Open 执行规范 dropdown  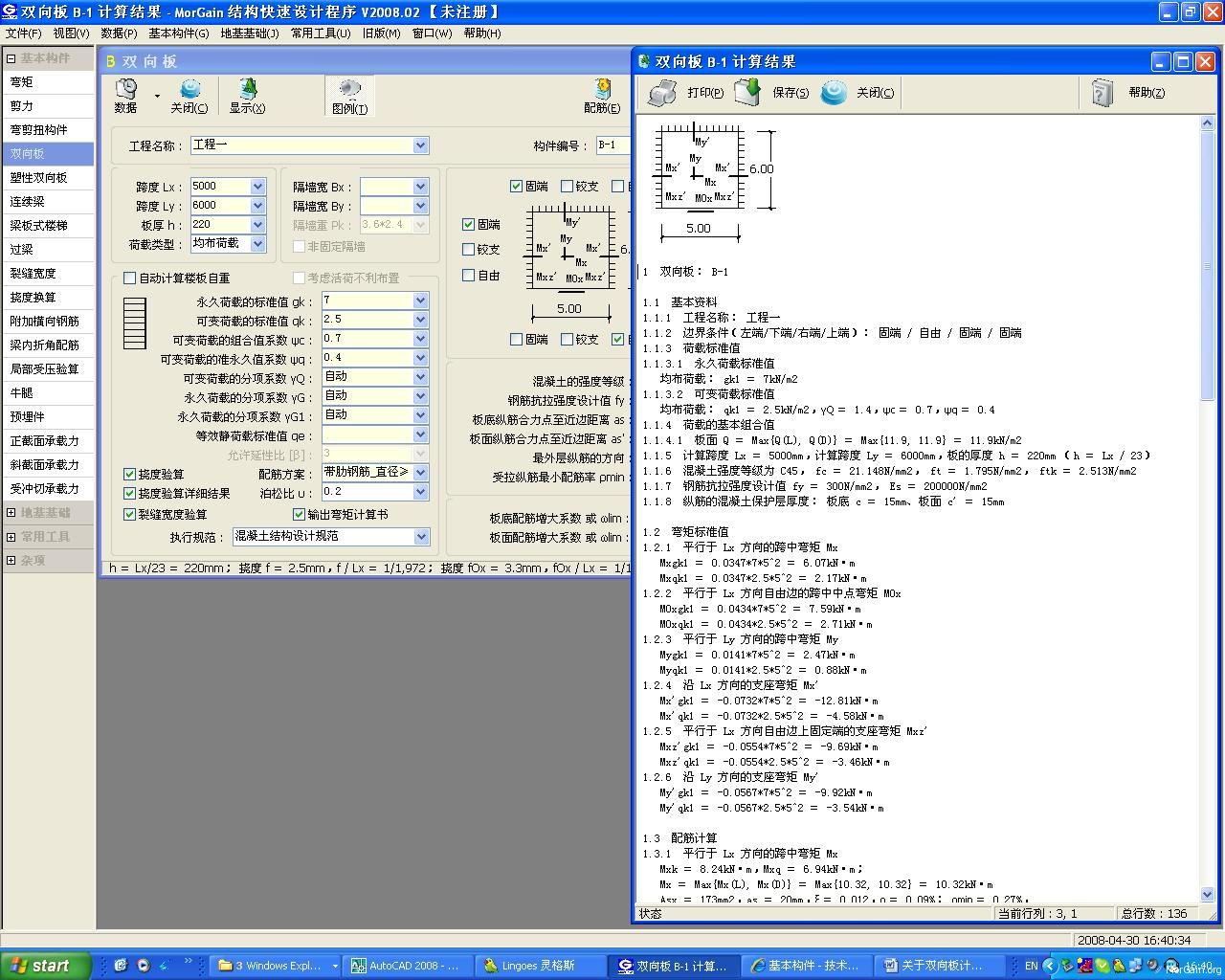421,537
